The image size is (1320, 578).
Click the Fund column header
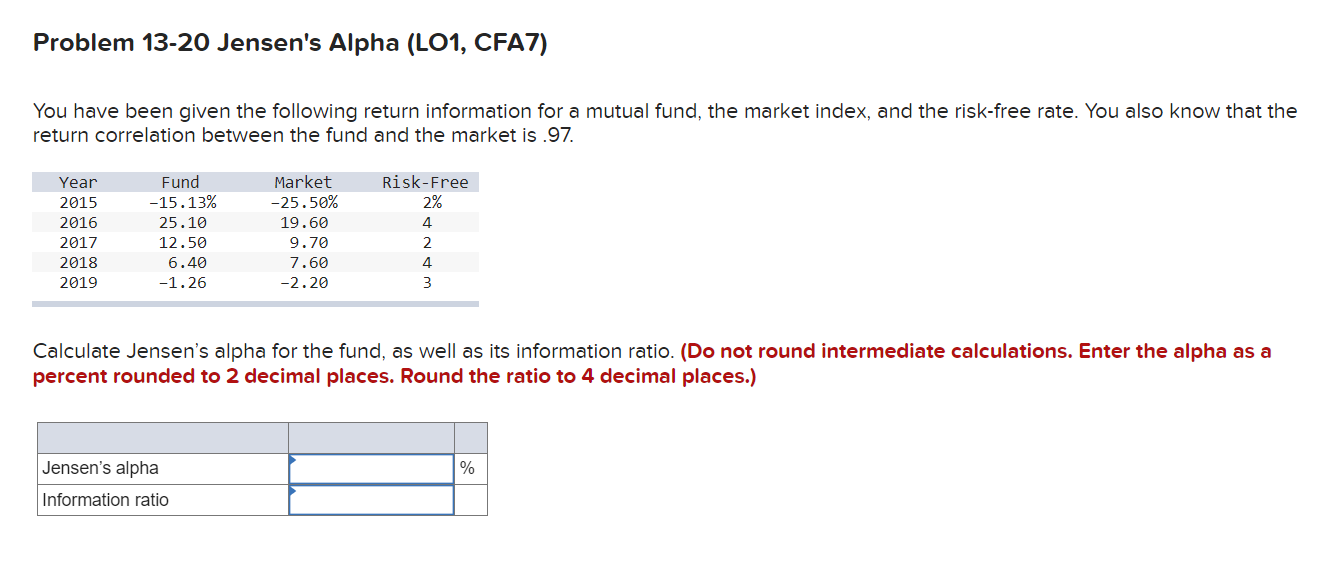coord(181,182)
